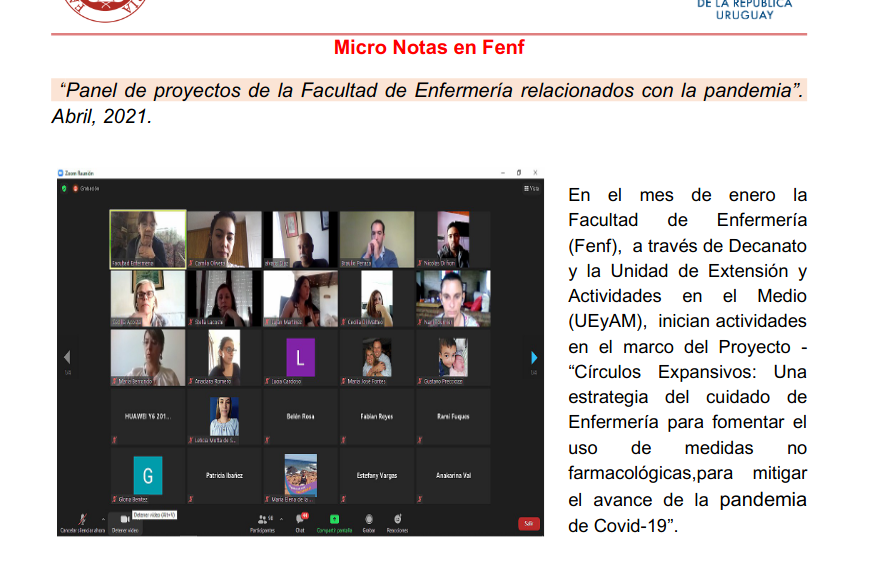The width and height of the screenshot is (876, 570).
Task: Open the Reacciones emoji icon
Action: (x=397, y=519)
